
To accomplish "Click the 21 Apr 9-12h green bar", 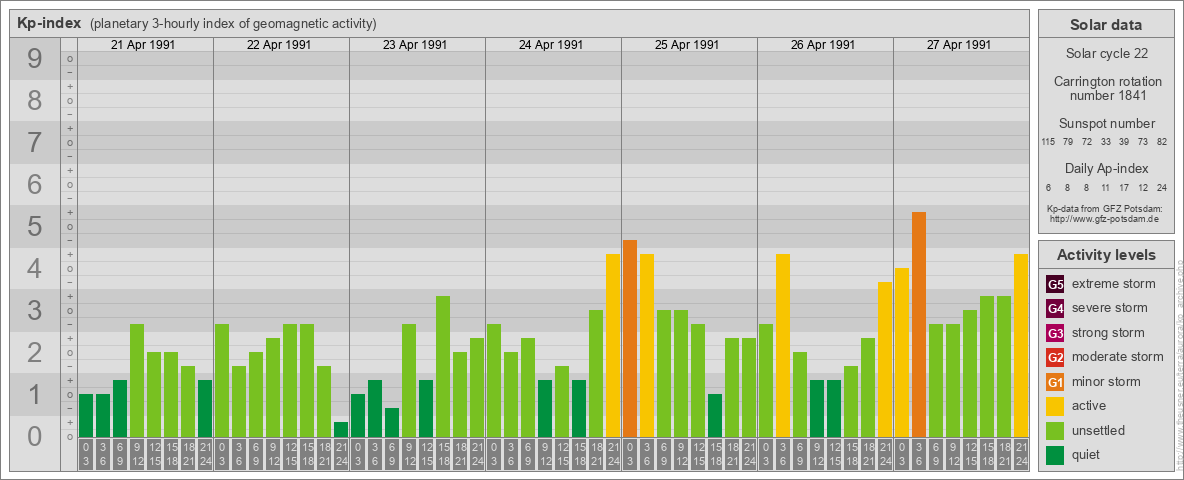I will tap(137, 380).
